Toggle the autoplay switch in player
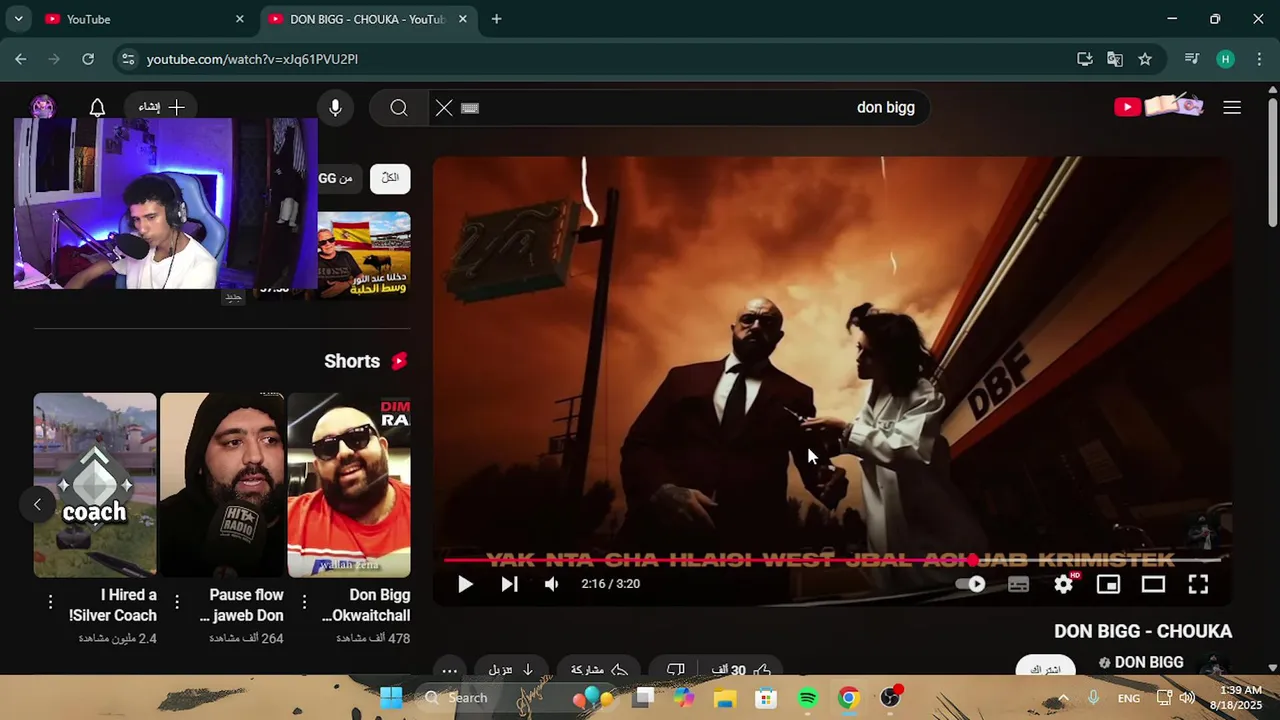This screenshot has height=720, width=1280. 971,584
